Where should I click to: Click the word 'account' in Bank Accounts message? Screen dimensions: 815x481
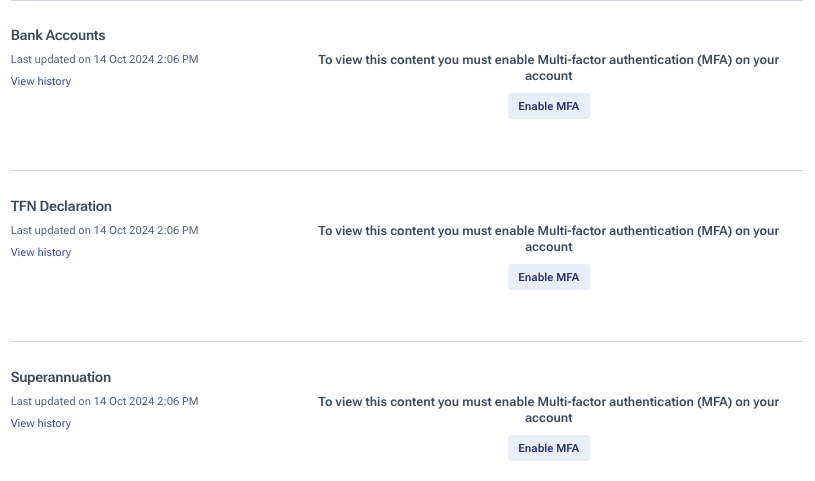click(548, 76)
